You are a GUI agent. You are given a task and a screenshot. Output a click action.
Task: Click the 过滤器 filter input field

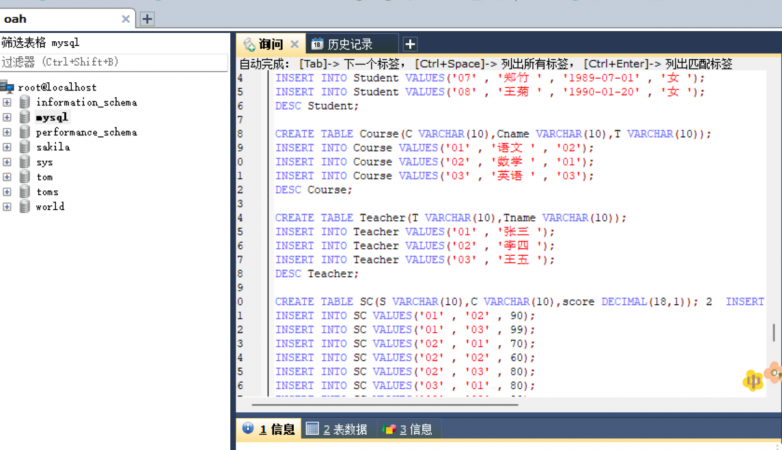(115, 62)
